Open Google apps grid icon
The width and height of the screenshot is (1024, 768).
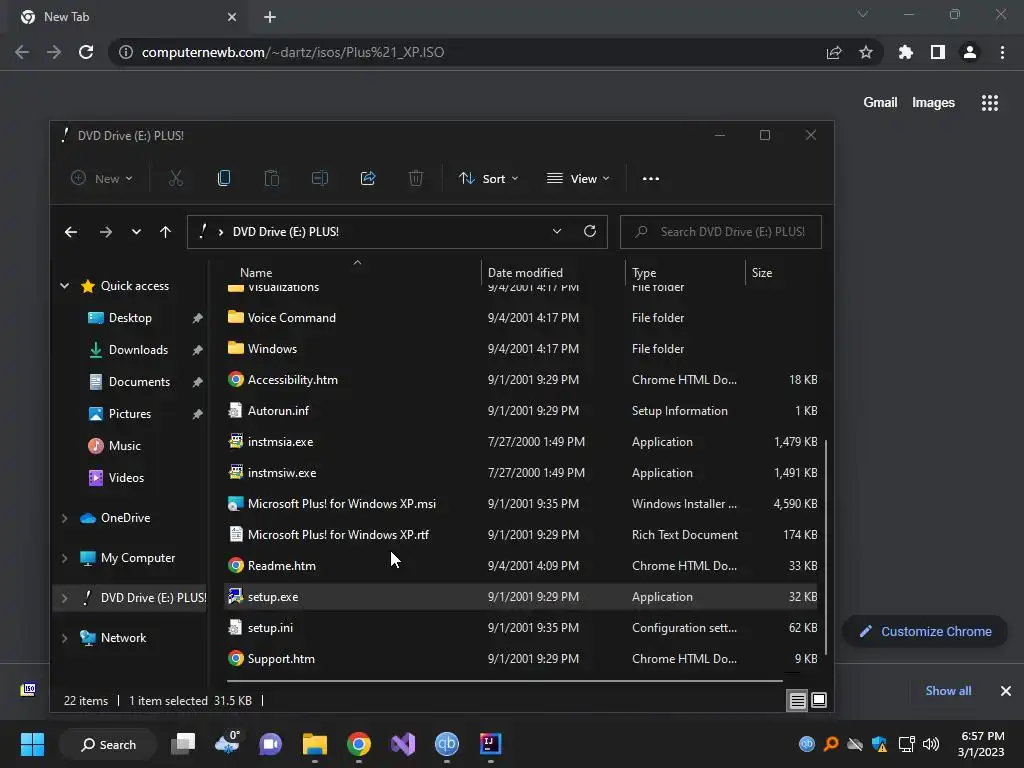tap(990, 103)
